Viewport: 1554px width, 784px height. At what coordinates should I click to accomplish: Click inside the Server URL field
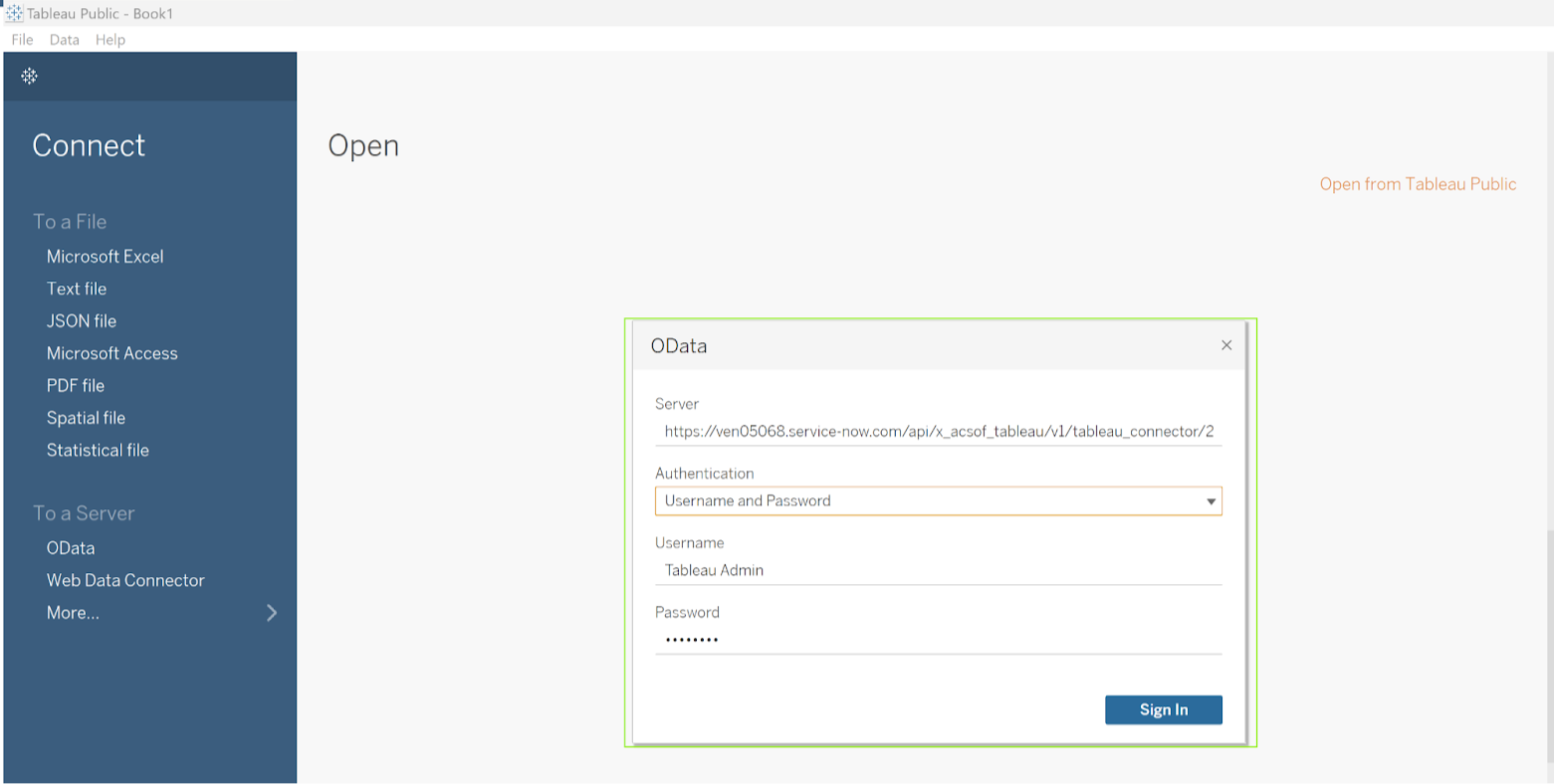(x=938, y=430)
